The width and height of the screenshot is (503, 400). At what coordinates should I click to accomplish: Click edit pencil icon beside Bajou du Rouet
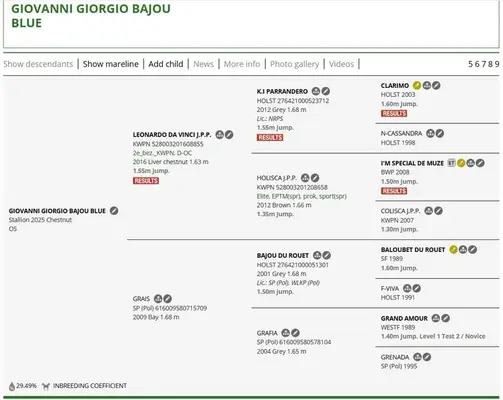pos(327,255)
